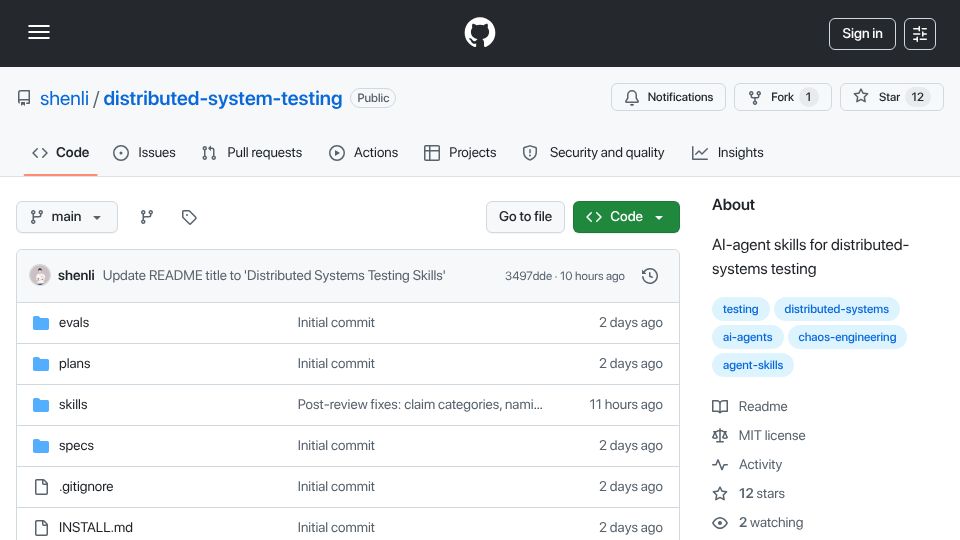Click shenli avatar in commit row
Screen dimensions: 960x540
pos(40,276)
